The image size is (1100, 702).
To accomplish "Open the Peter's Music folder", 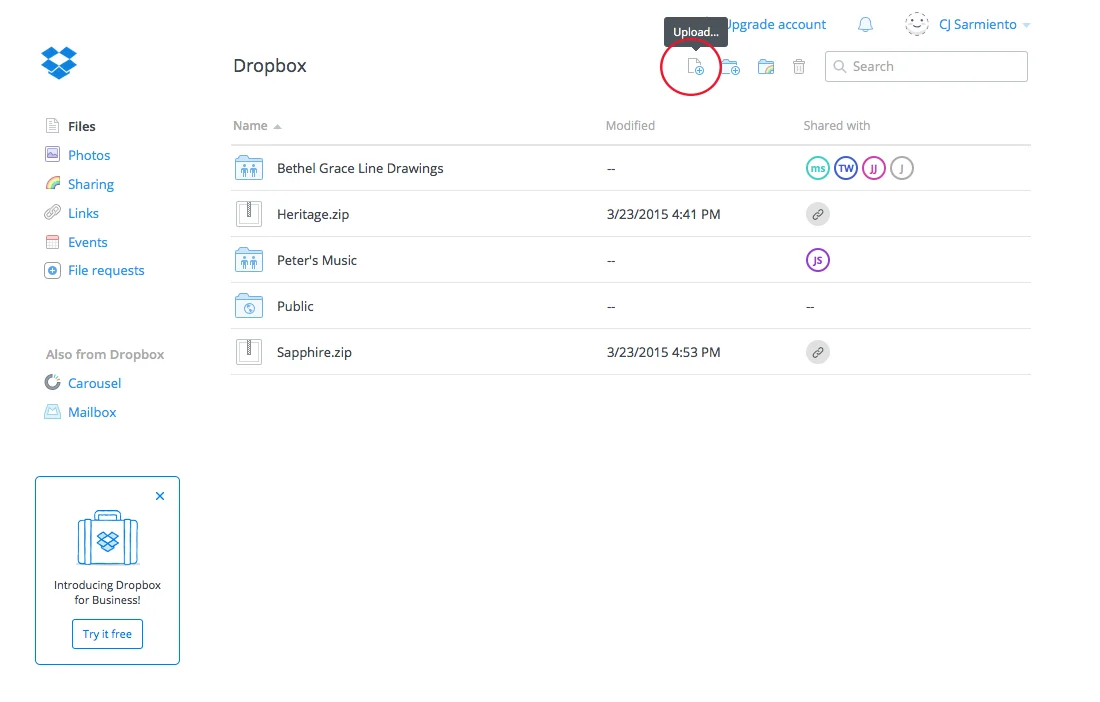I will tap(316, 260).
